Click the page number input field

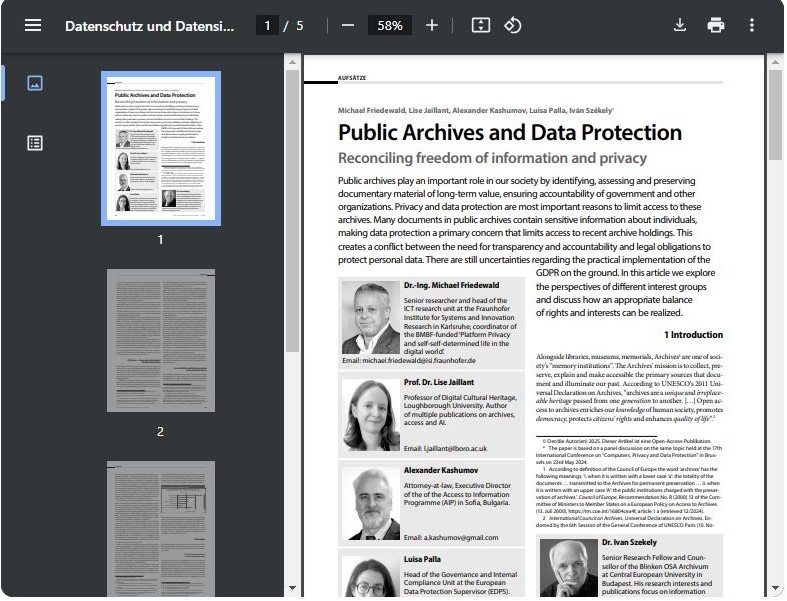[x=266, y=26]
